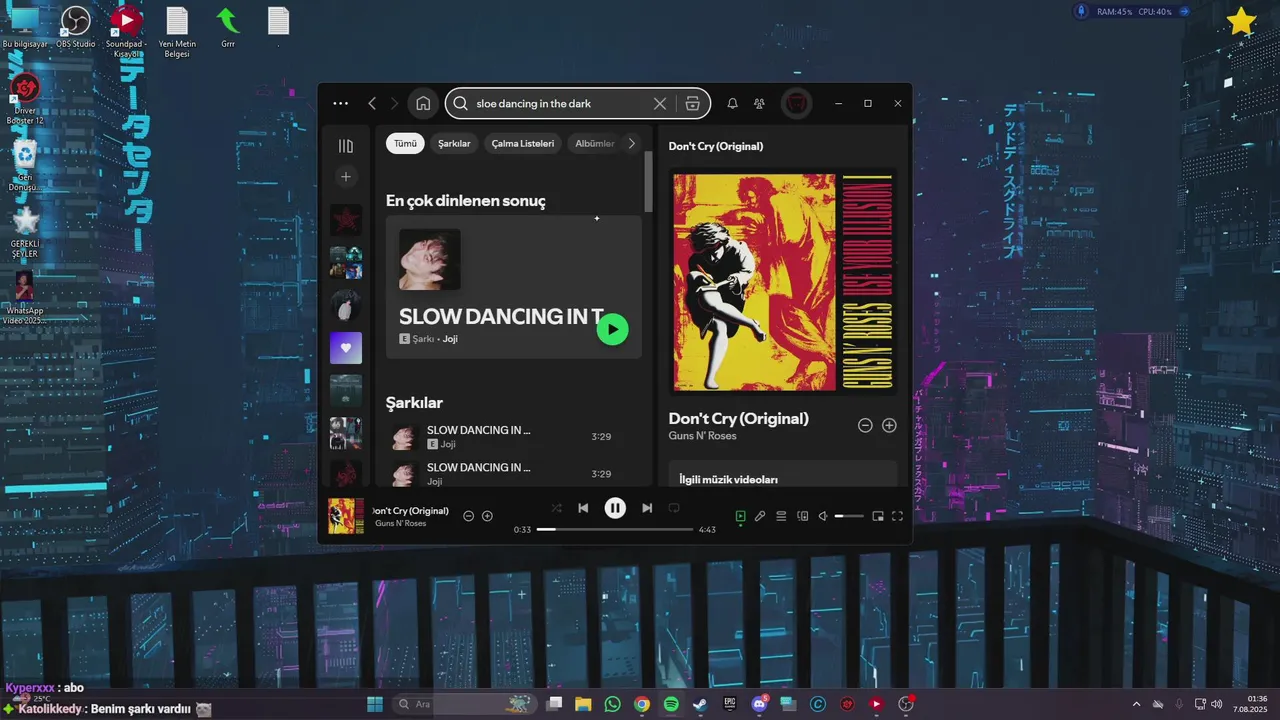Open the first SLOW DANCING IN song row

[x=515, y=437]
